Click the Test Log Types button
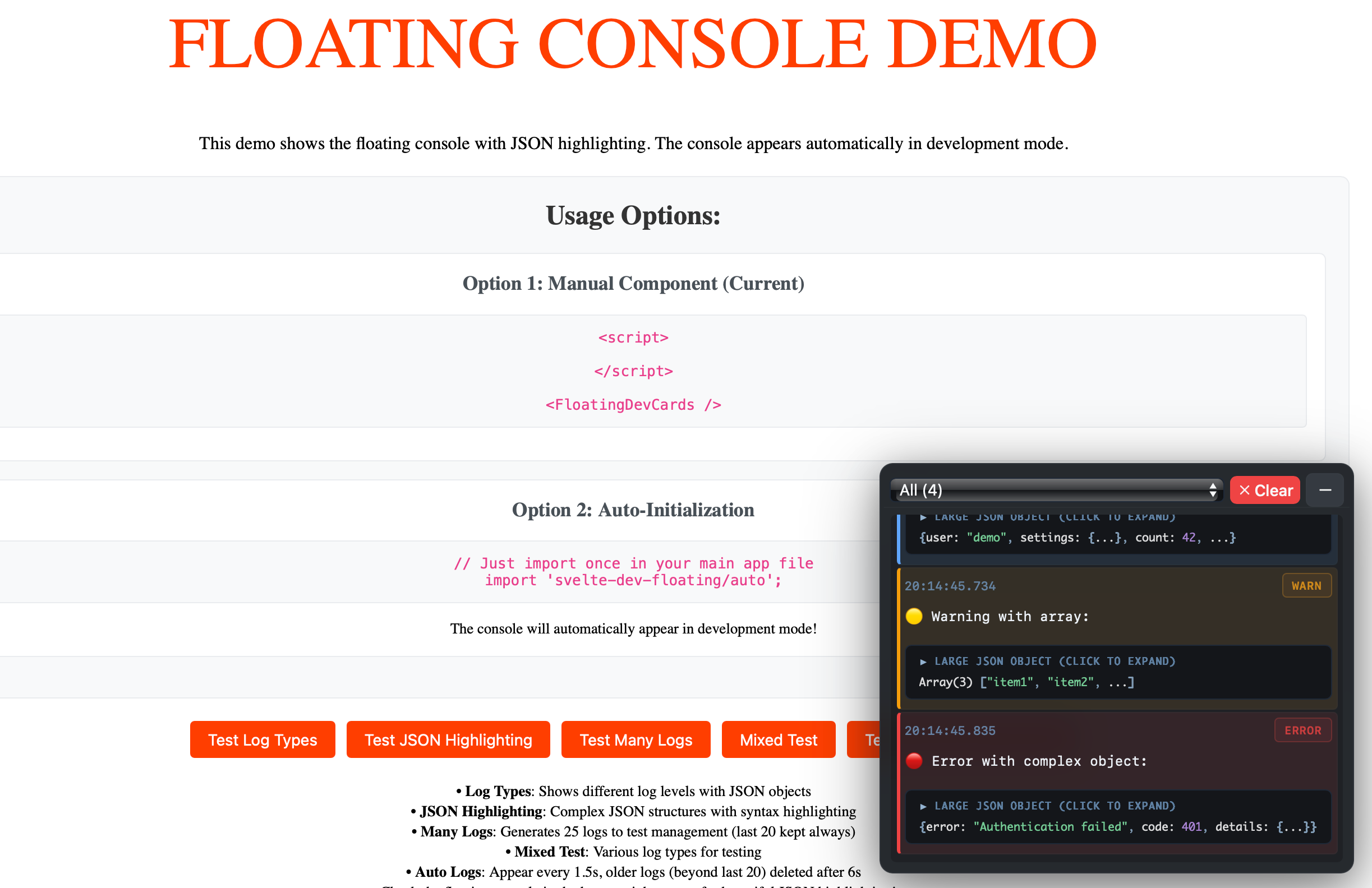Screen dimensions: 1372x888 click(x=263, y=739)
